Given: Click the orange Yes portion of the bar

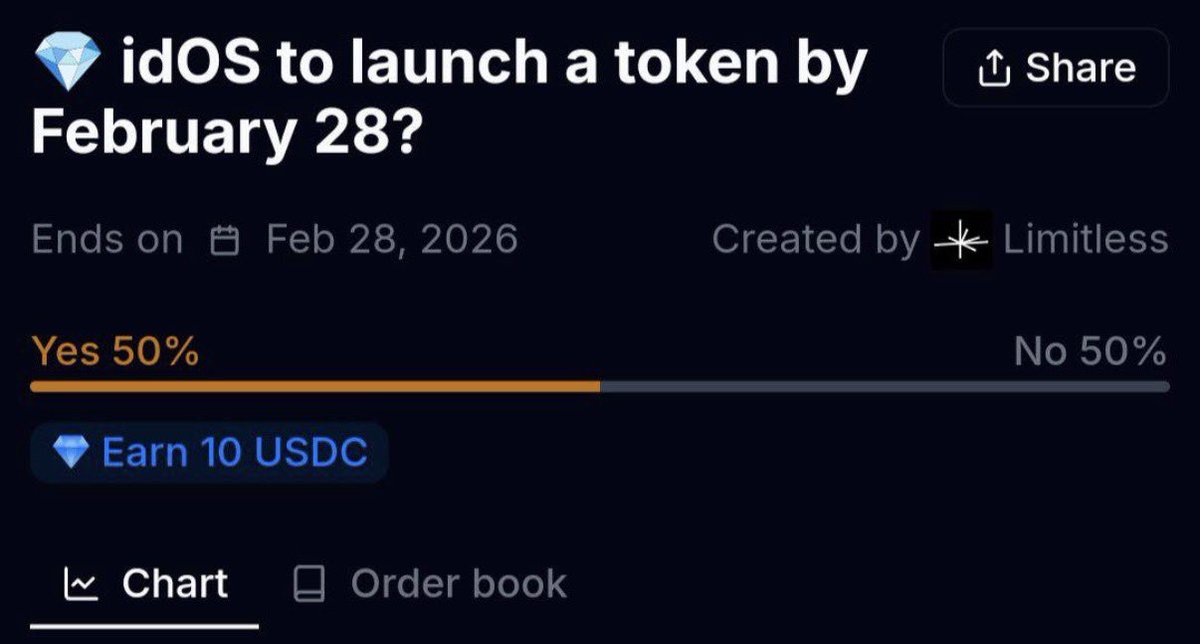Looking at the screenshot, I should [x=315, y=386].
